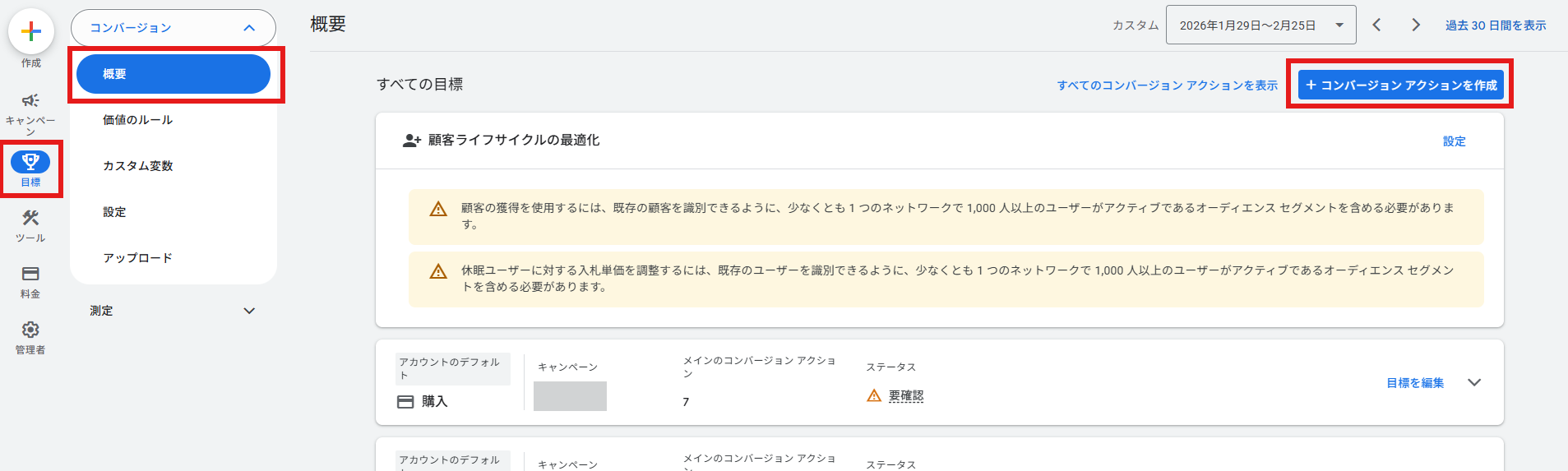
Task: Go to previous date range arrow
Action: (1376, 25)
